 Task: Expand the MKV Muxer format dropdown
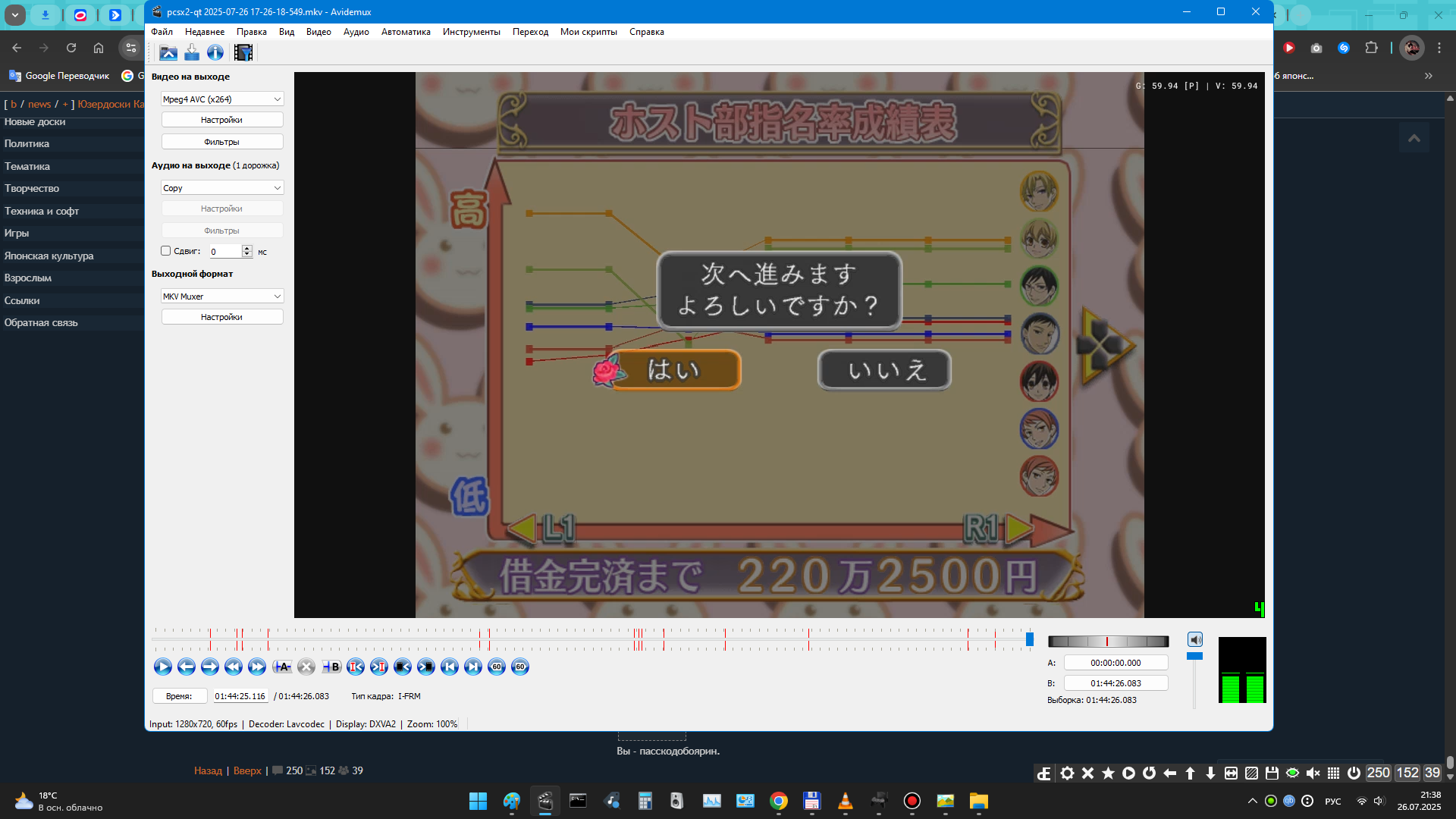221,297
